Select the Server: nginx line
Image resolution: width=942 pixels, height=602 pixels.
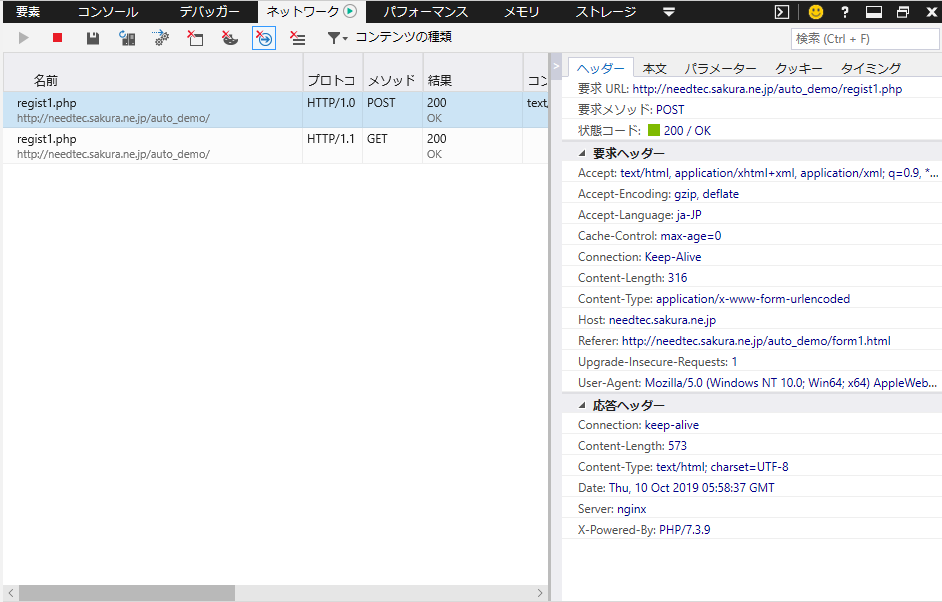pyautogui.click(x=752, y=509)
